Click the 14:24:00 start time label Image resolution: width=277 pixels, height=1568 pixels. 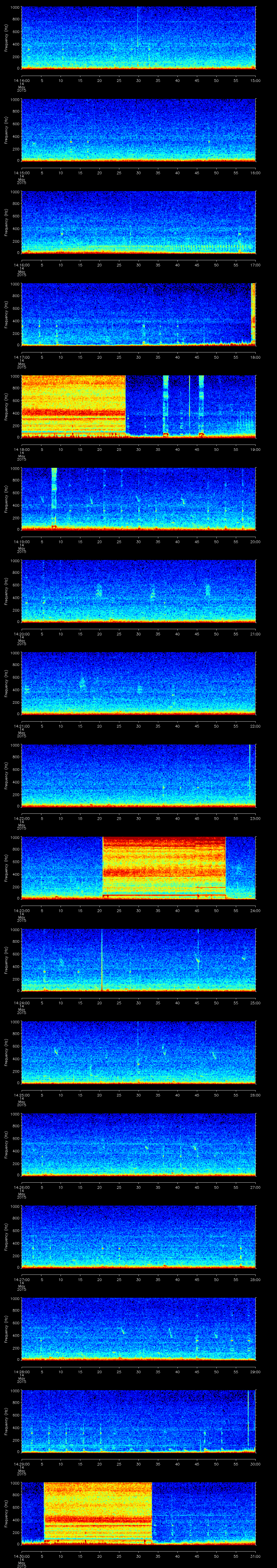coord(21,1003)
